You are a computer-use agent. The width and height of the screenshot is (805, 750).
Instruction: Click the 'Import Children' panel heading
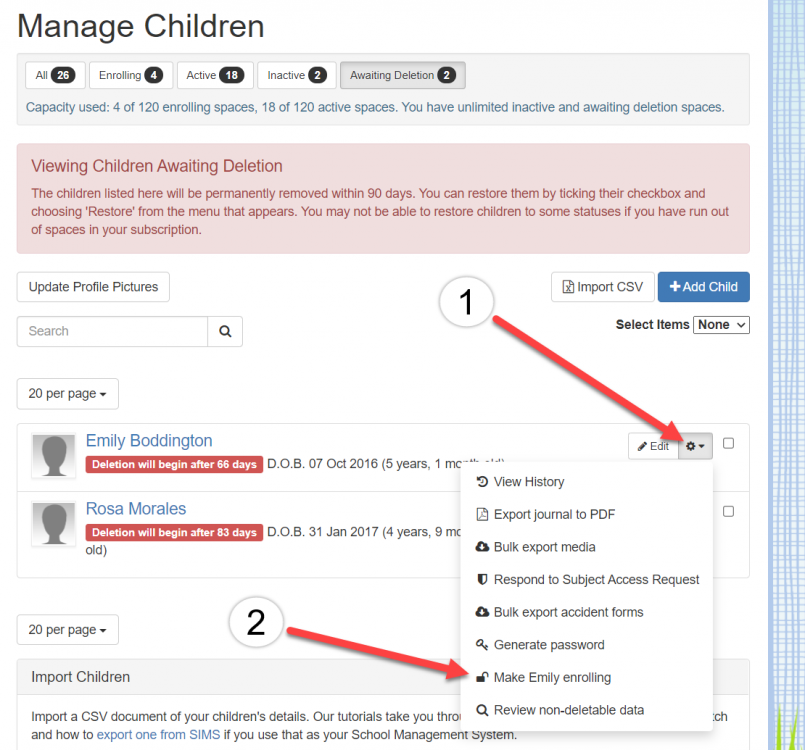(81, 677)
